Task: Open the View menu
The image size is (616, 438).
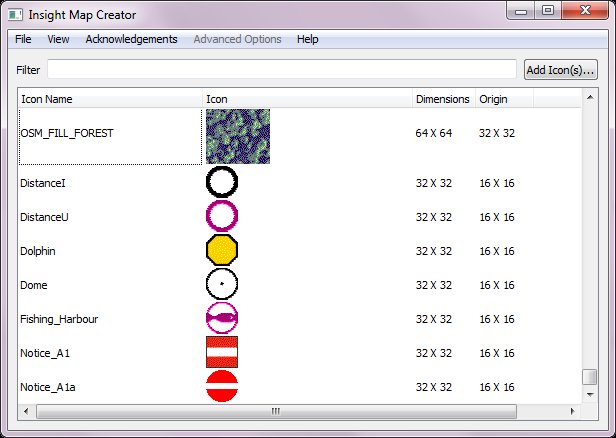Action: [x=58, y=39]
